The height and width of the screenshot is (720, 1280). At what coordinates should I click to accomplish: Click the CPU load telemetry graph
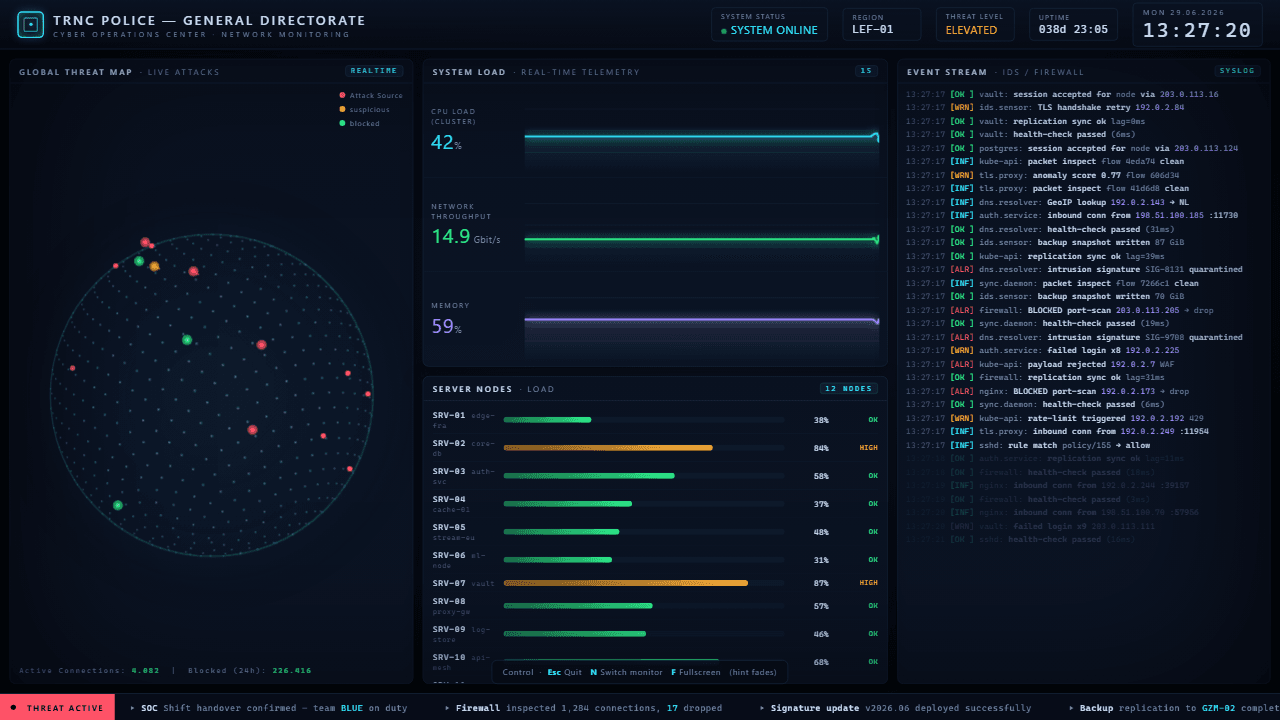coord(702,140)
